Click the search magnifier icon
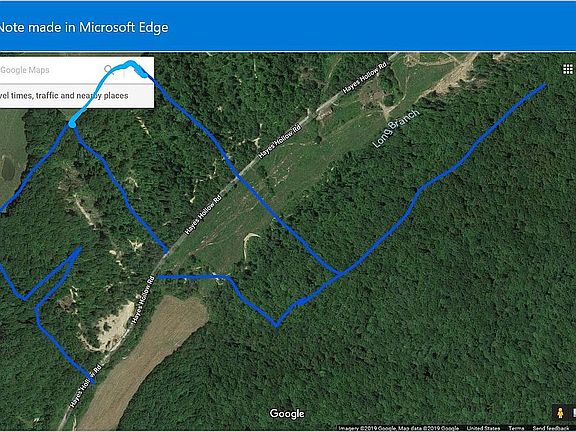Viewport: 576px width, 432px height. [x=108, y=69]
